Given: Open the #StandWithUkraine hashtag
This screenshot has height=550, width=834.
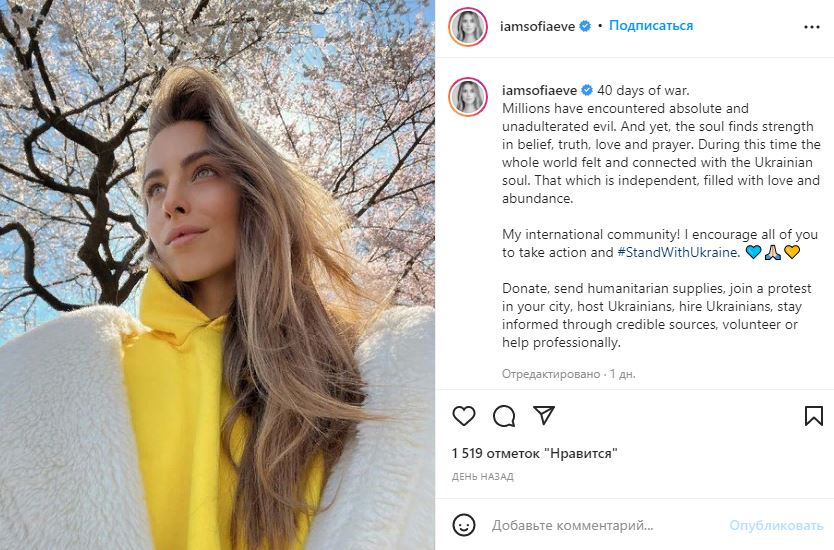Looking at the screenshot, I should coord(678,252).
